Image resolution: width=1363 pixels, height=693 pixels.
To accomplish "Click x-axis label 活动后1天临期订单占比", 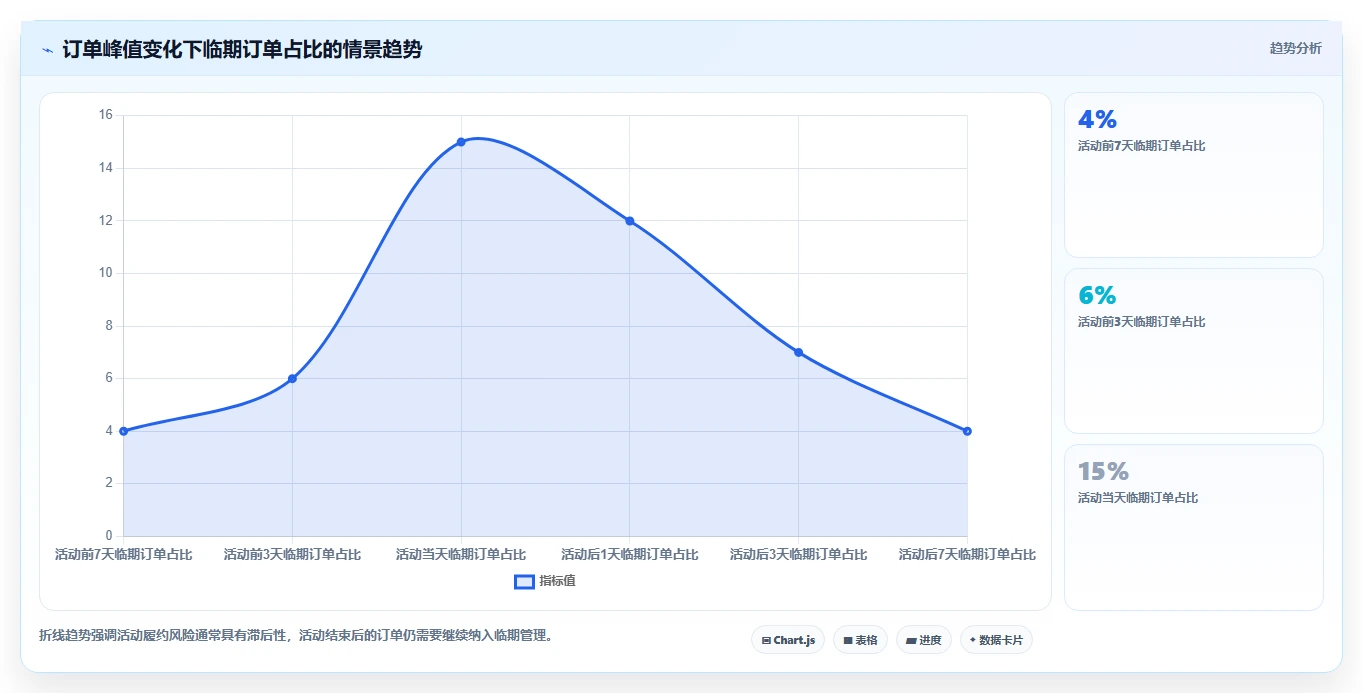I will 630,554.
